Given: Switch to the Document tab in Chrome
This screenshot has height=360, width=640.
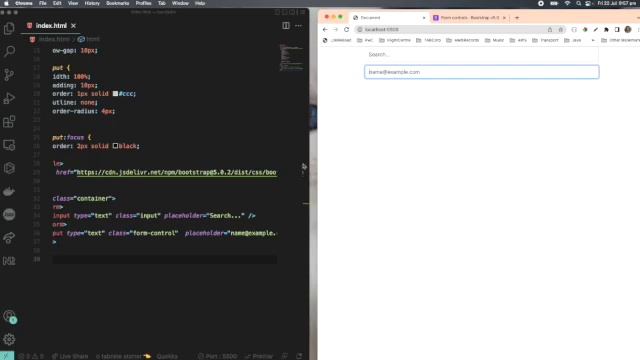Looking at the screenshot, I should pos(389,18).
